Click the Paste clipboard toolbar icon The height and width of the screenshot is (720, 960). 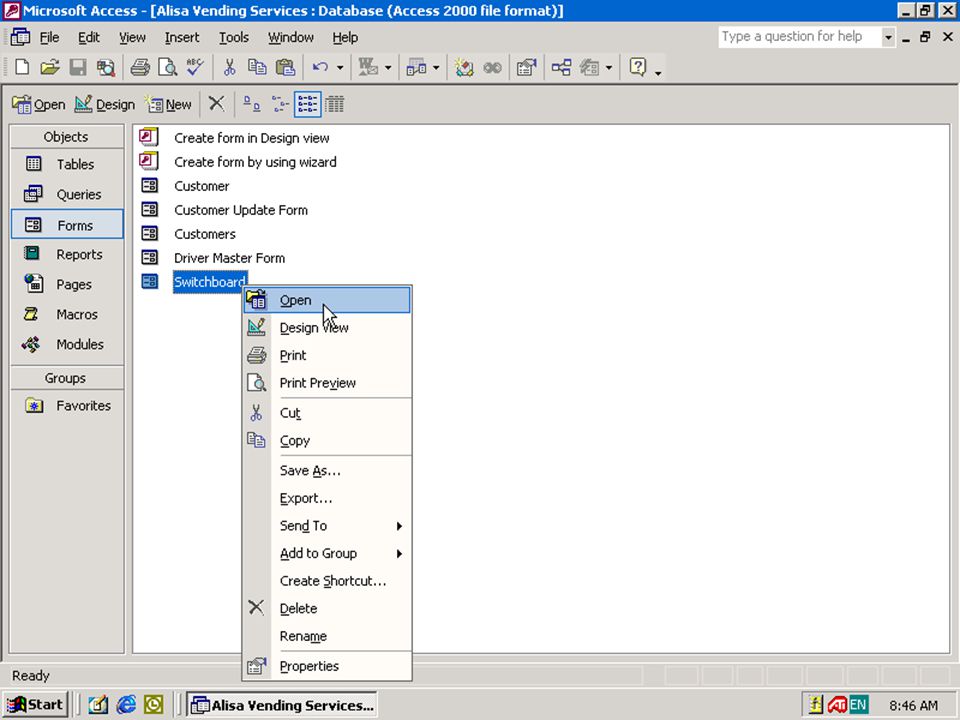[x=285, y=67]
